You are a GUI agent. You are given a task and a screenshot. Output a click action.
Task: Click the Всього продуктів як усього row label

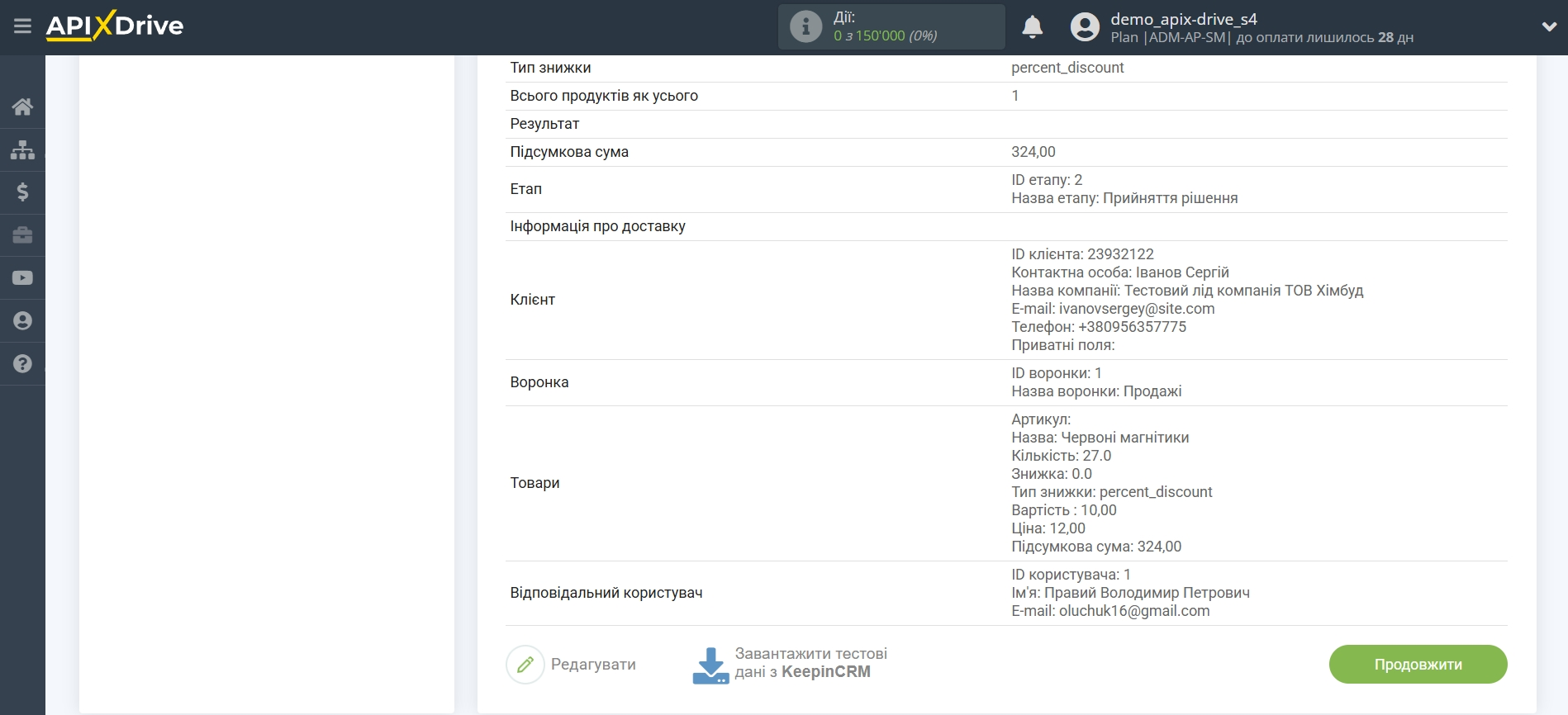tap(604, 96)
